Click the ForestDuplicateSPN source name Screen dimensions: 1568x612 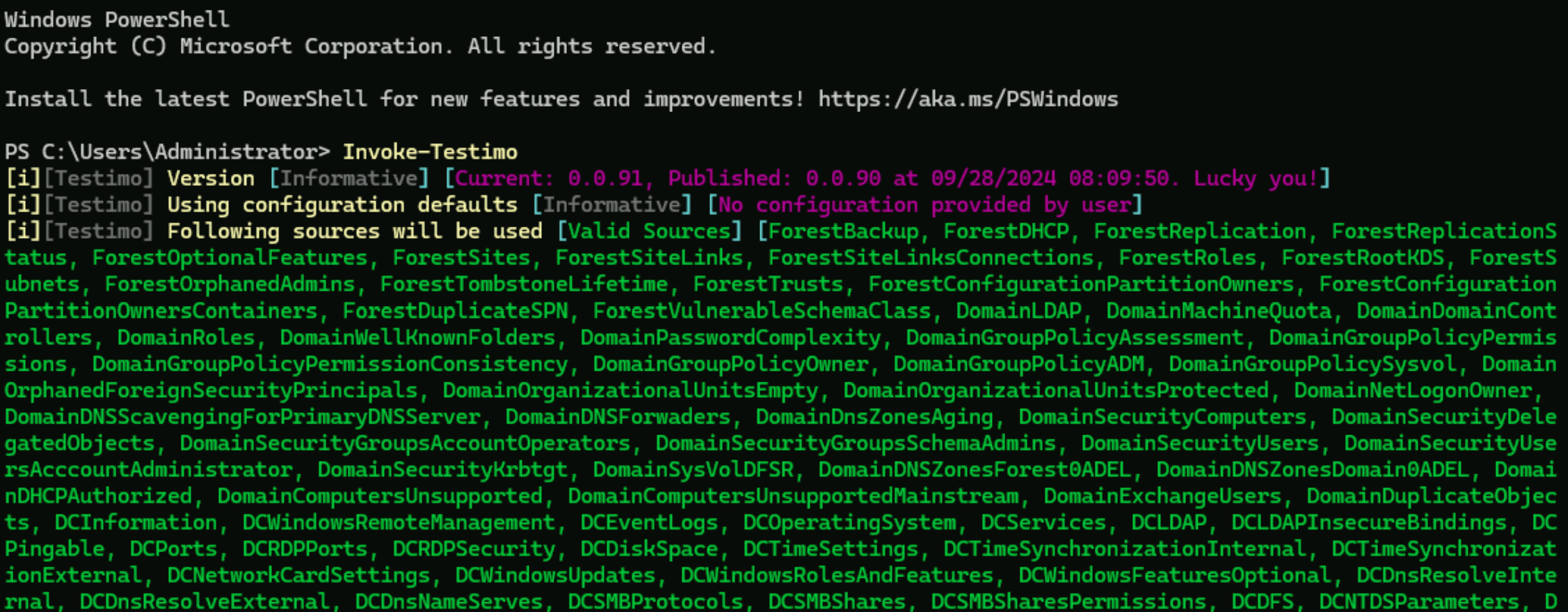click(x=455, y=311)
